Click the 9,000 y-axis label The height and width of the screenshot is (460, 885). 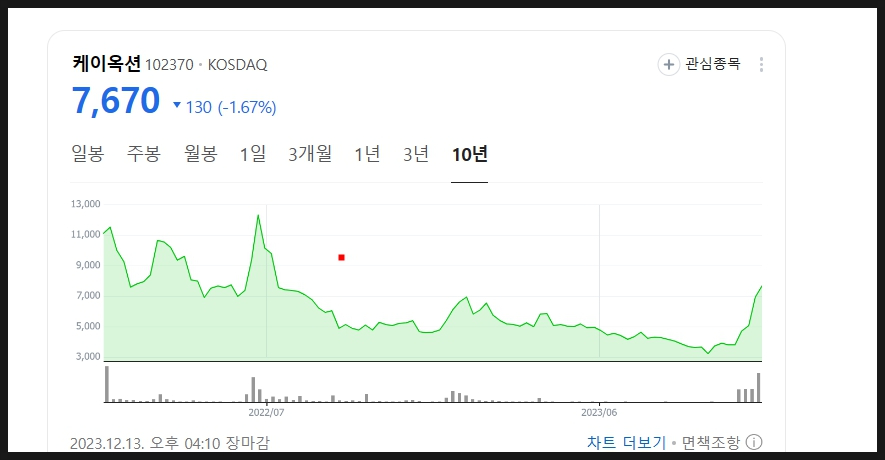click(x=88, y=265)
